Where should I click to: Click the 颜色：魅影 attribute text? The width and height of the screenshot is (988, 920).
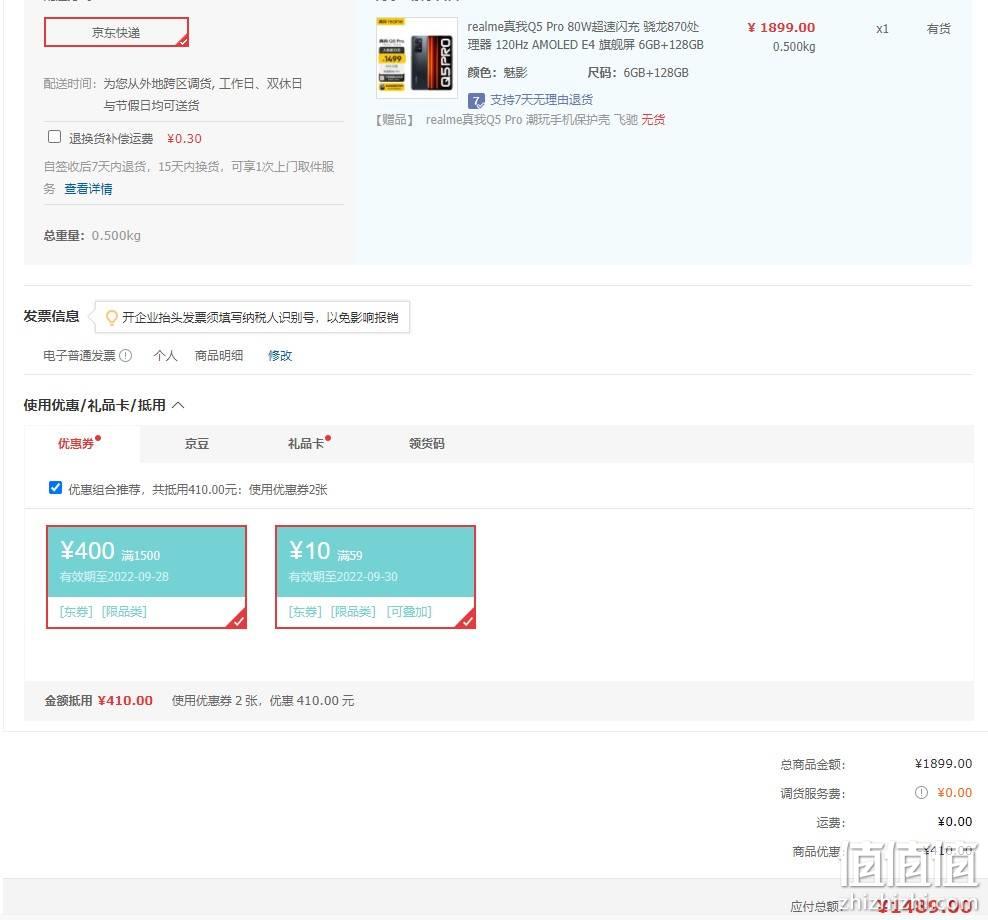tap(497, 72)
